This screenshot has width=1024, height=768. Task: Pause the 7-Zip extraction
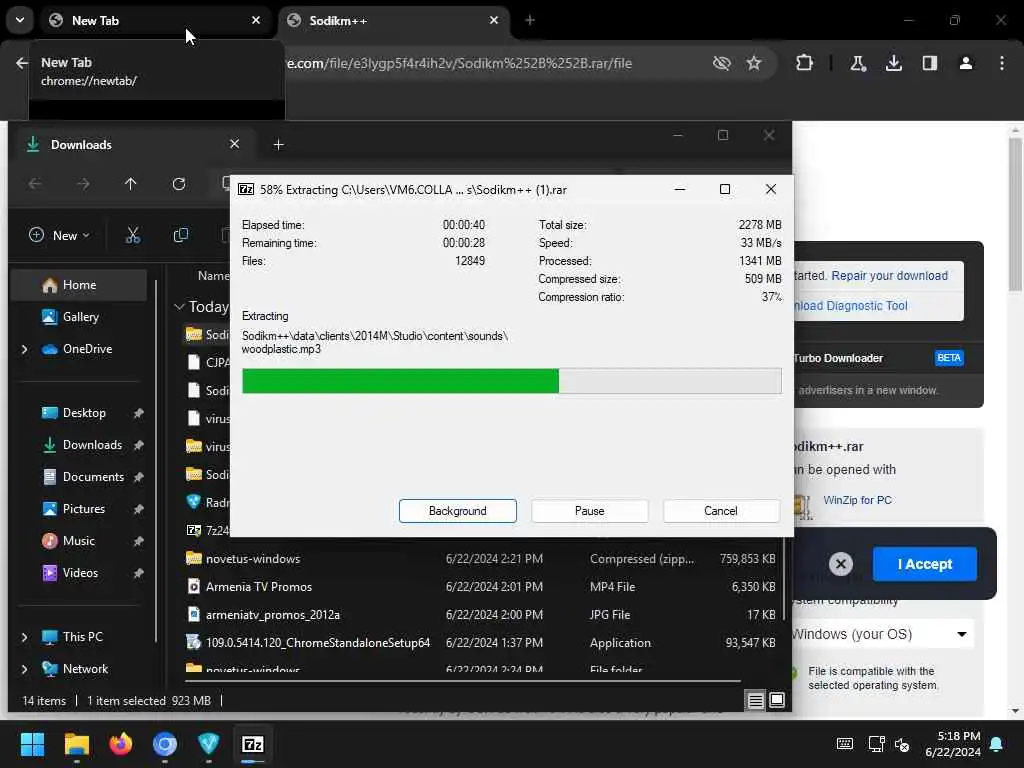(589, 511)
